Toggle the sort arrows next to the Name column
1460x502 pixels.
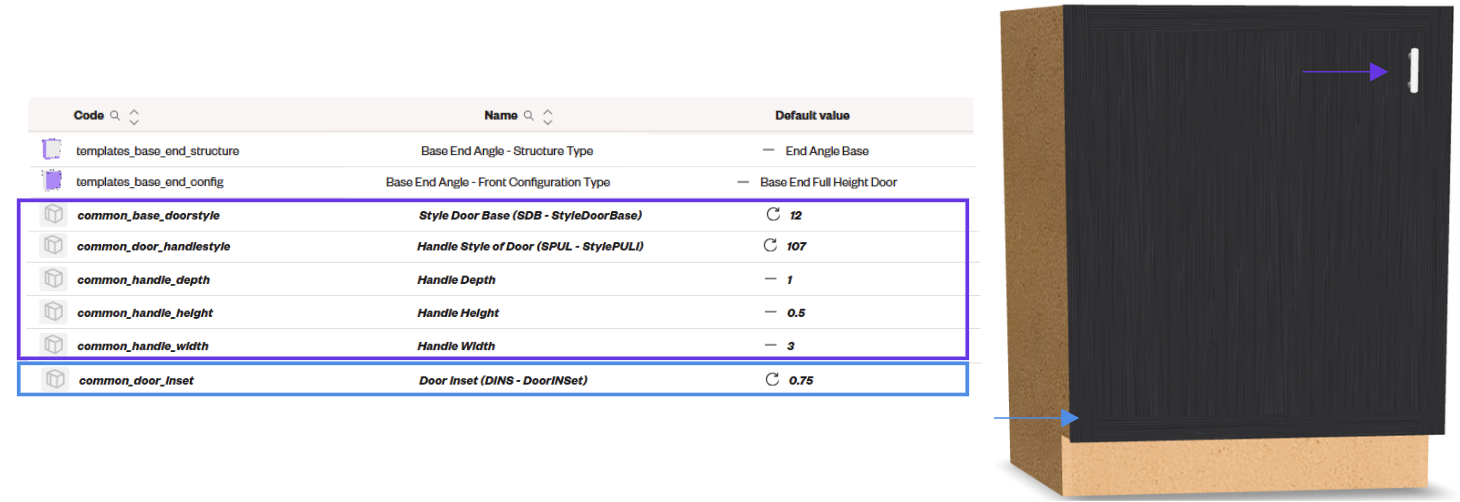[x=548, y=116]
